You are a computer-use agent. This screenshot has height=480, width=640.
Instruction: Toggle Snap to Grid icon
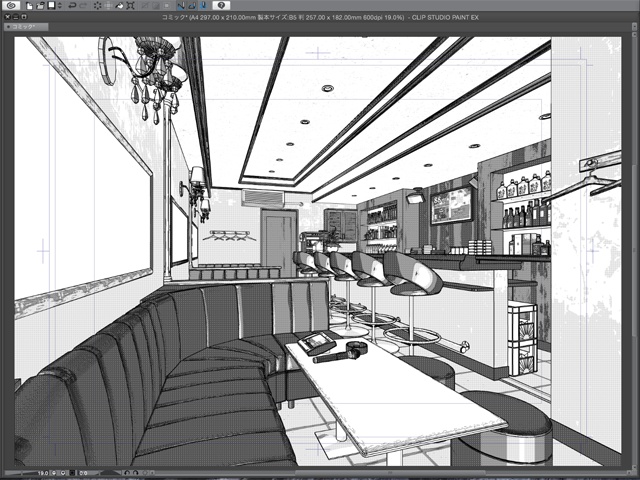(203, 5)
